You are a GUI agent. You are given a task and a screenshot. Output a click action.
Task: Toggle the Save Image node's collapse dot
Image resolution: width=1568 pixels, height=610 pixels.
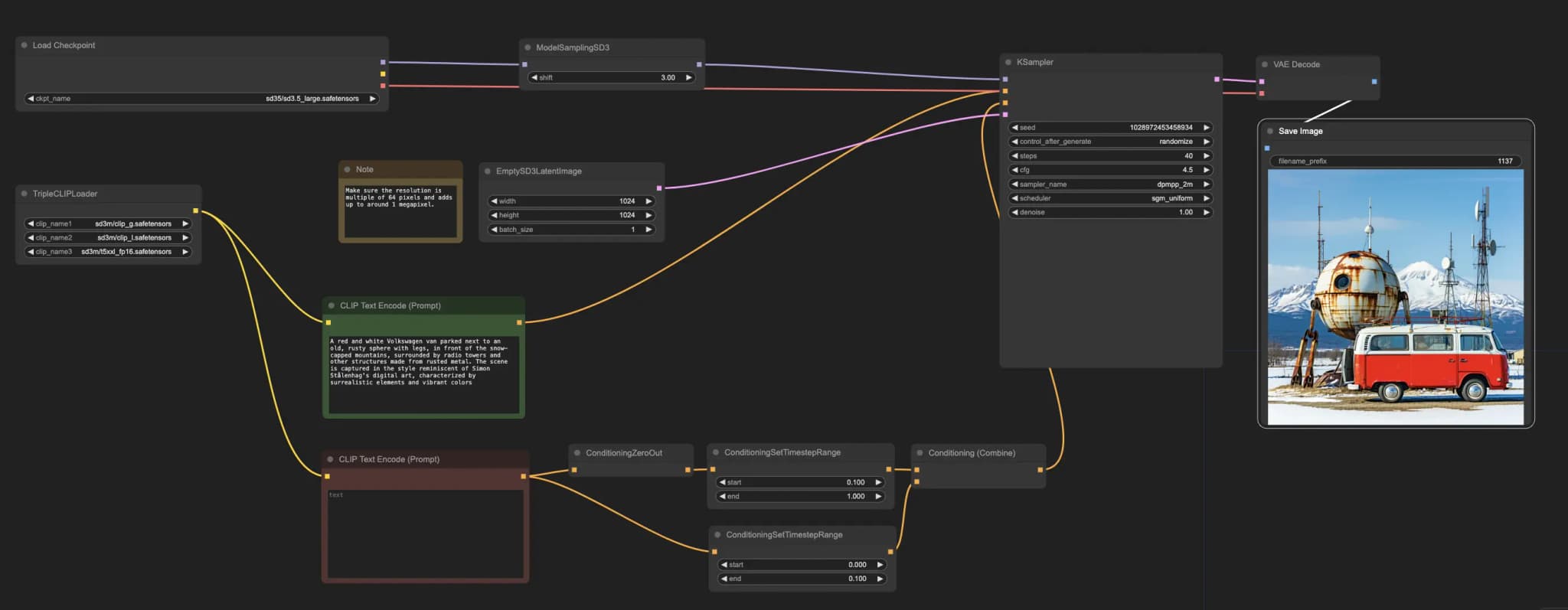click(x=1270, y=131)
